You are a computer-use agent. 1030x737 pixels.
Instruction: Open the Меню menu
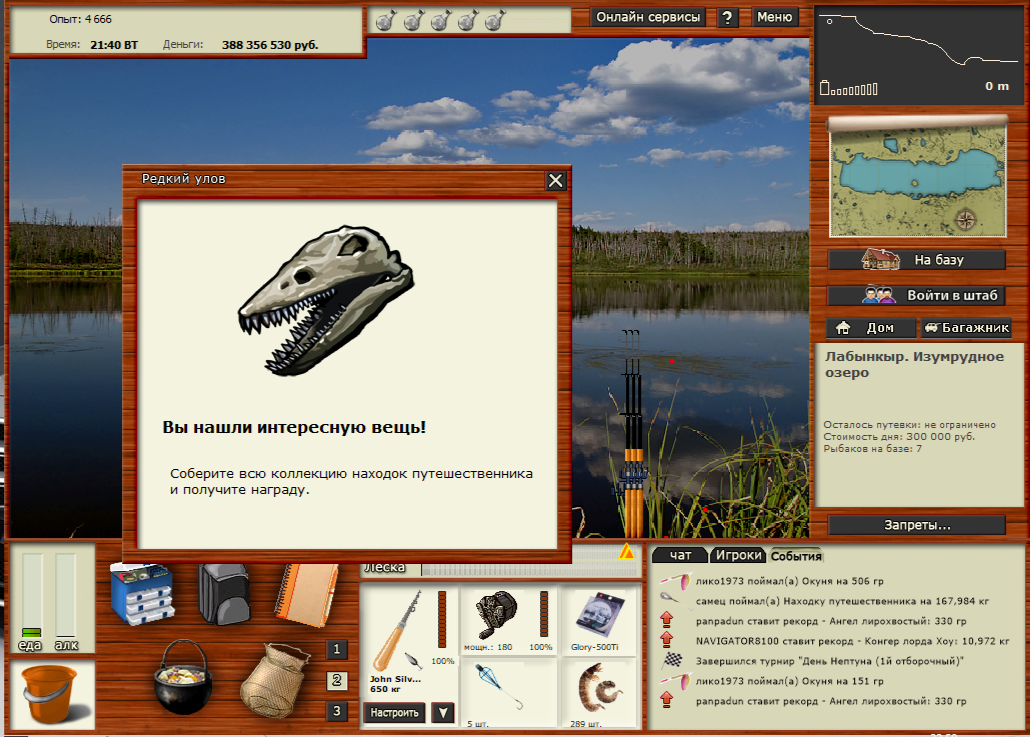(774, 17)
